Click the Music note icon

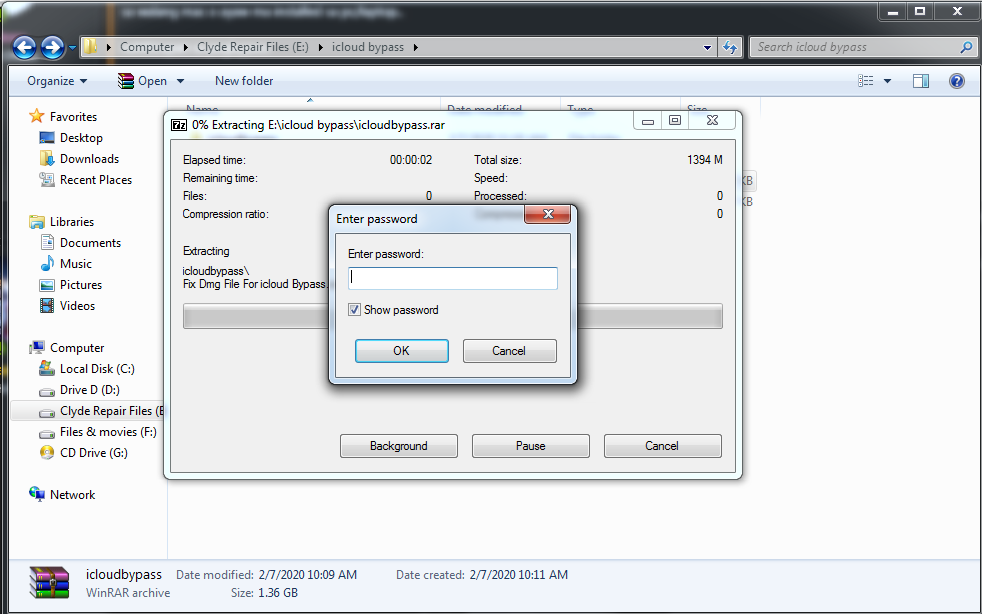[47, 263]
